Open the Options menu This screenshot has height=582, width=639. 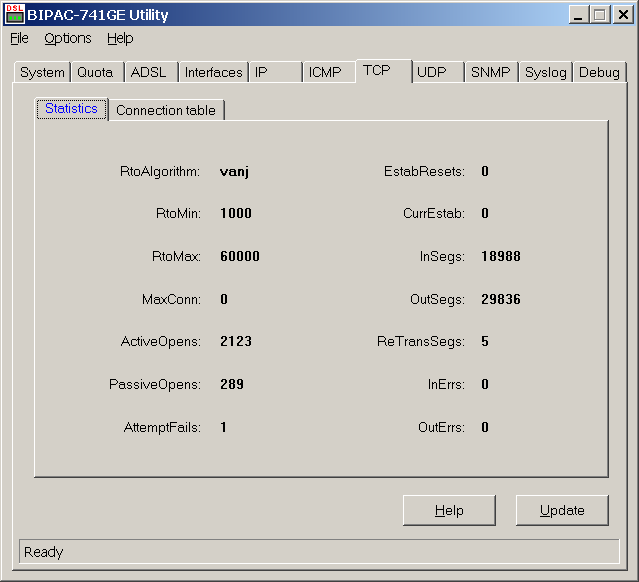tap(68, 38)
